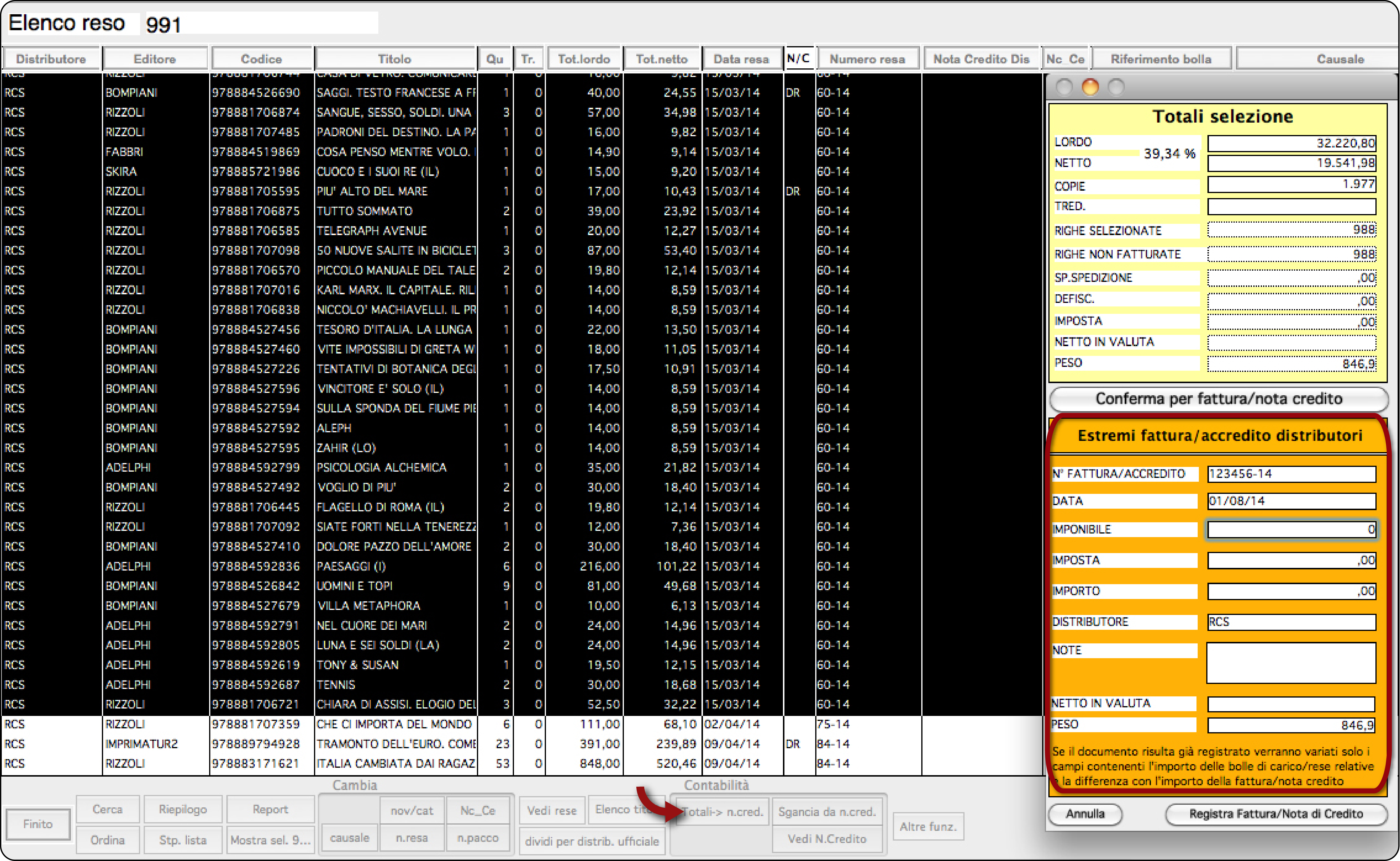This screenshot has height=861, width=1400.
Task: Click the Finito button
Action: tap(38, 824)
